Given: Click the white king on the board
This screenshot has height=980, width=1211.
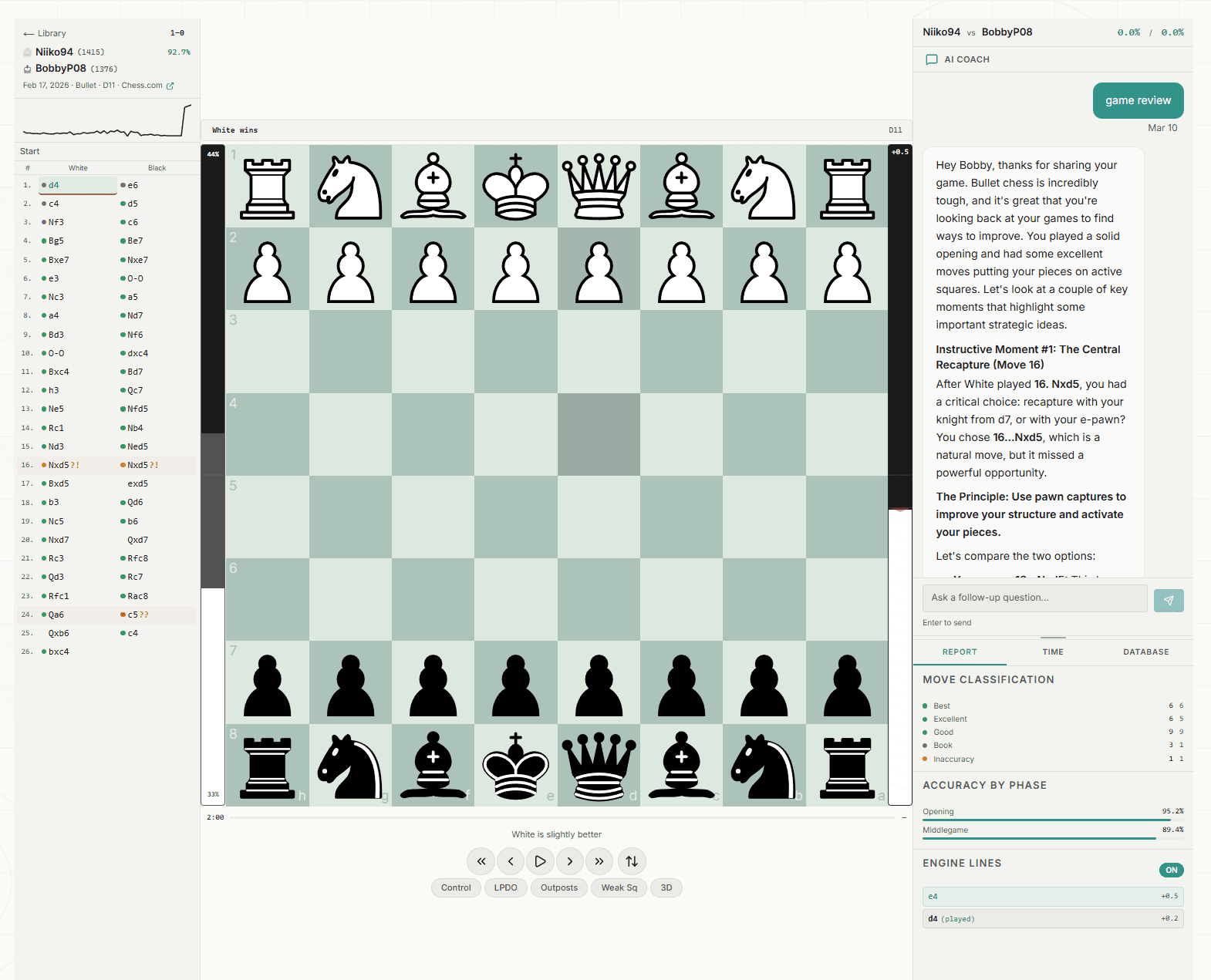Looking at the screenshot, I should coord(515,186).
